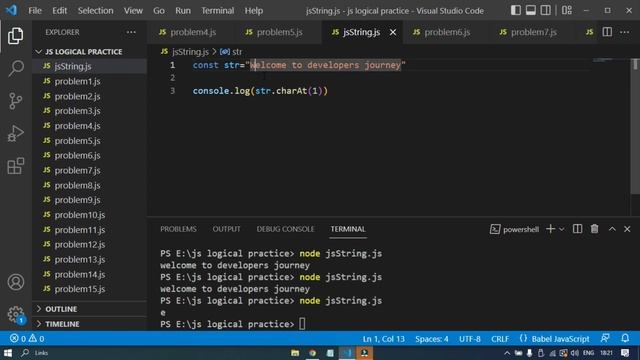This screenshot has width=640, height=360.
Task: Open the Accounts menu icon
Action: pos(16,282)
